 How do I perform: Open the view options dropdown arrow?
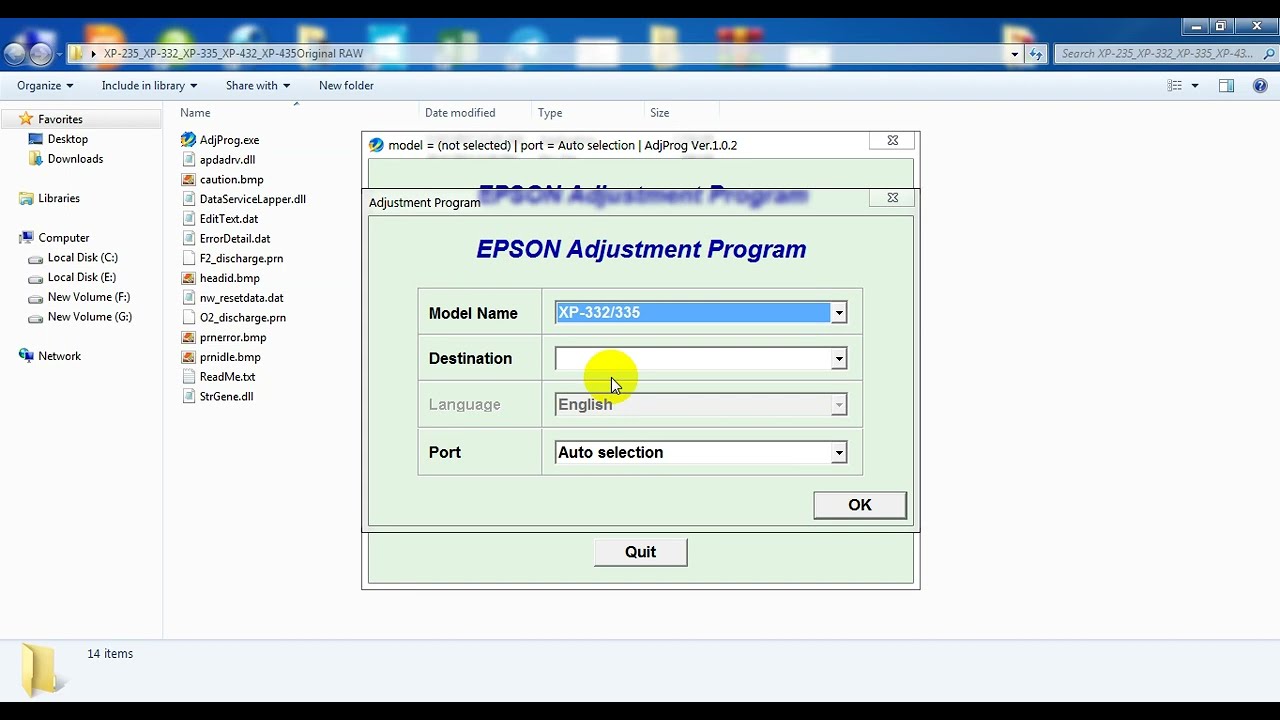pos(1195,86)
